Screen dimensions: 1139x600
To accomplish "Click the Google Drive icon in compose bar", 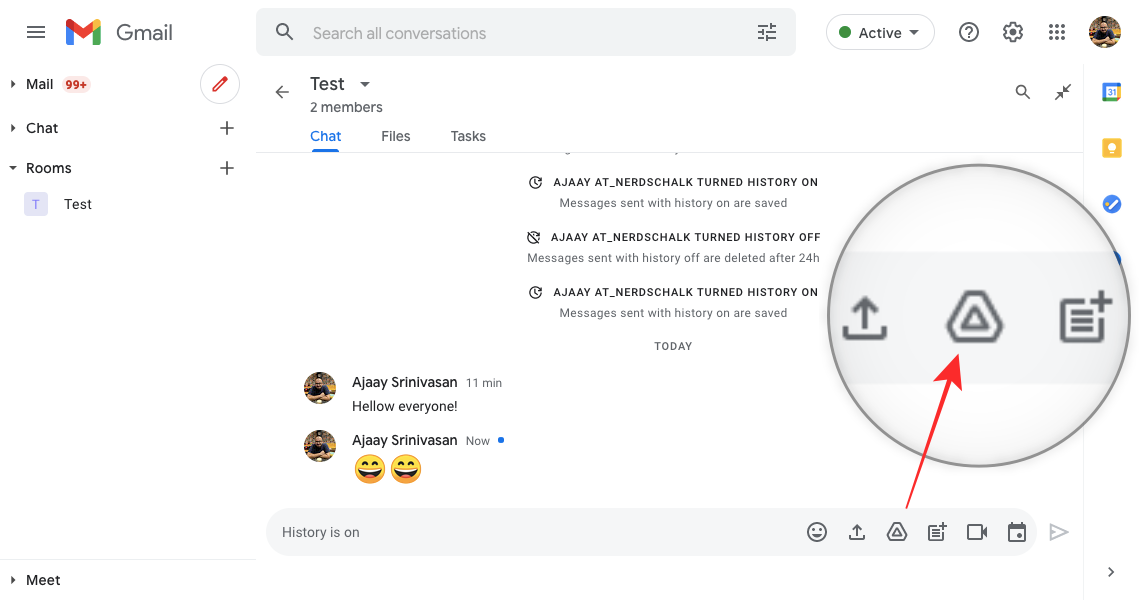I will pos(897,533).
